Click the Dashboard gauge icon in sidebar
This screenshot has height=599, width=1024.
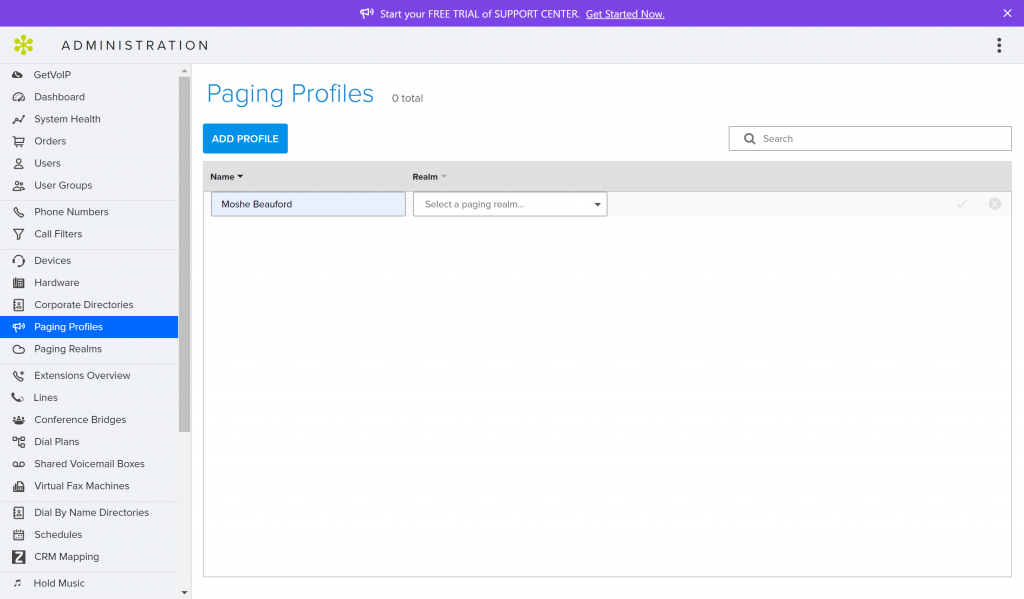[18, 97]
